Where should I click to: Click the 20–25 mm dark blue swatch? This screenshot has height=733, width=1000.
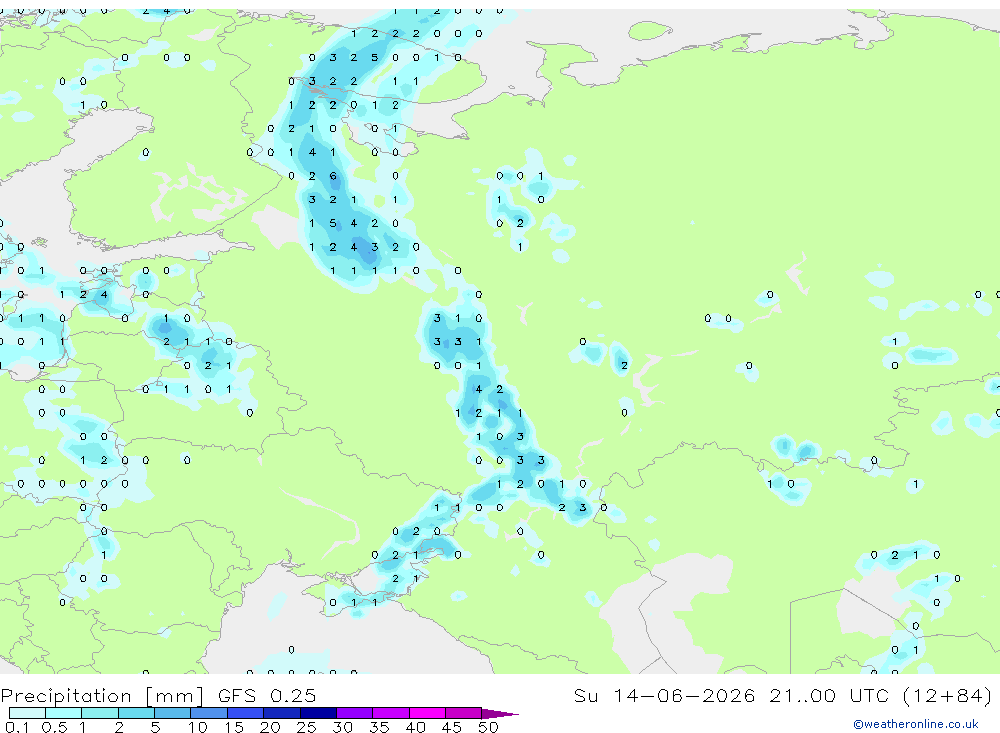[282, 713]
